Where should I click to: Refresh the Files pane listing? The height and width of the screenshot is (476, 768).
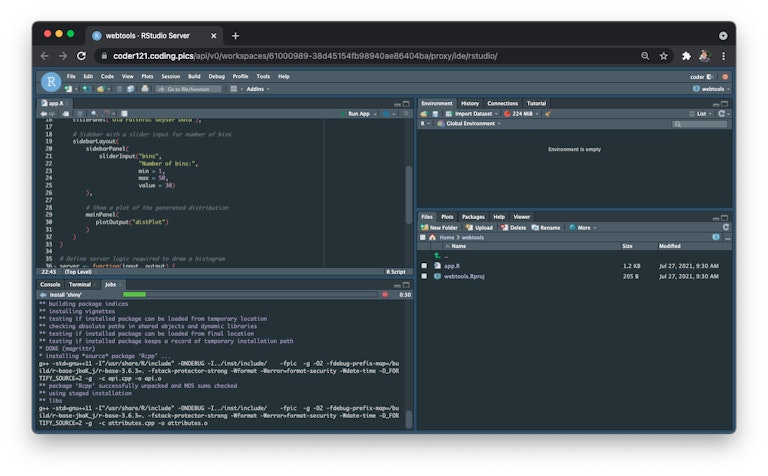tap(726, 227)
